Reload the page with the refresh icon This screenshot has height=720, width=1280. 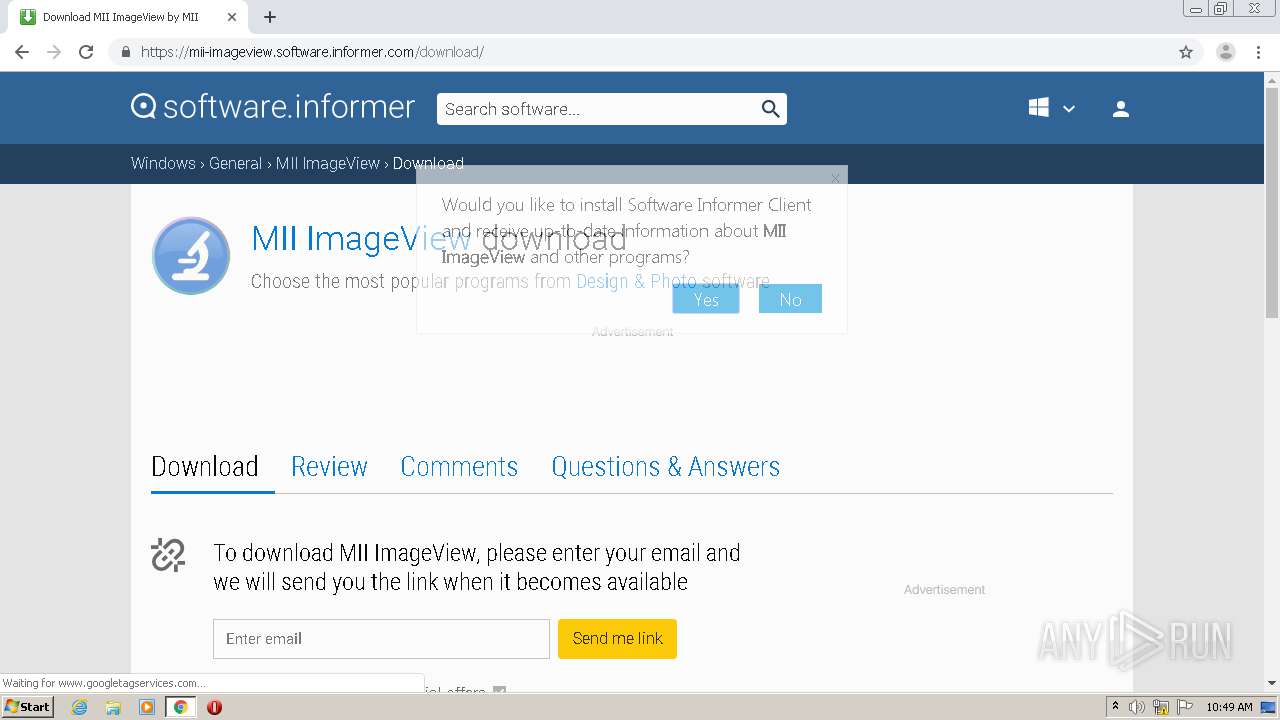click(86, 52)
